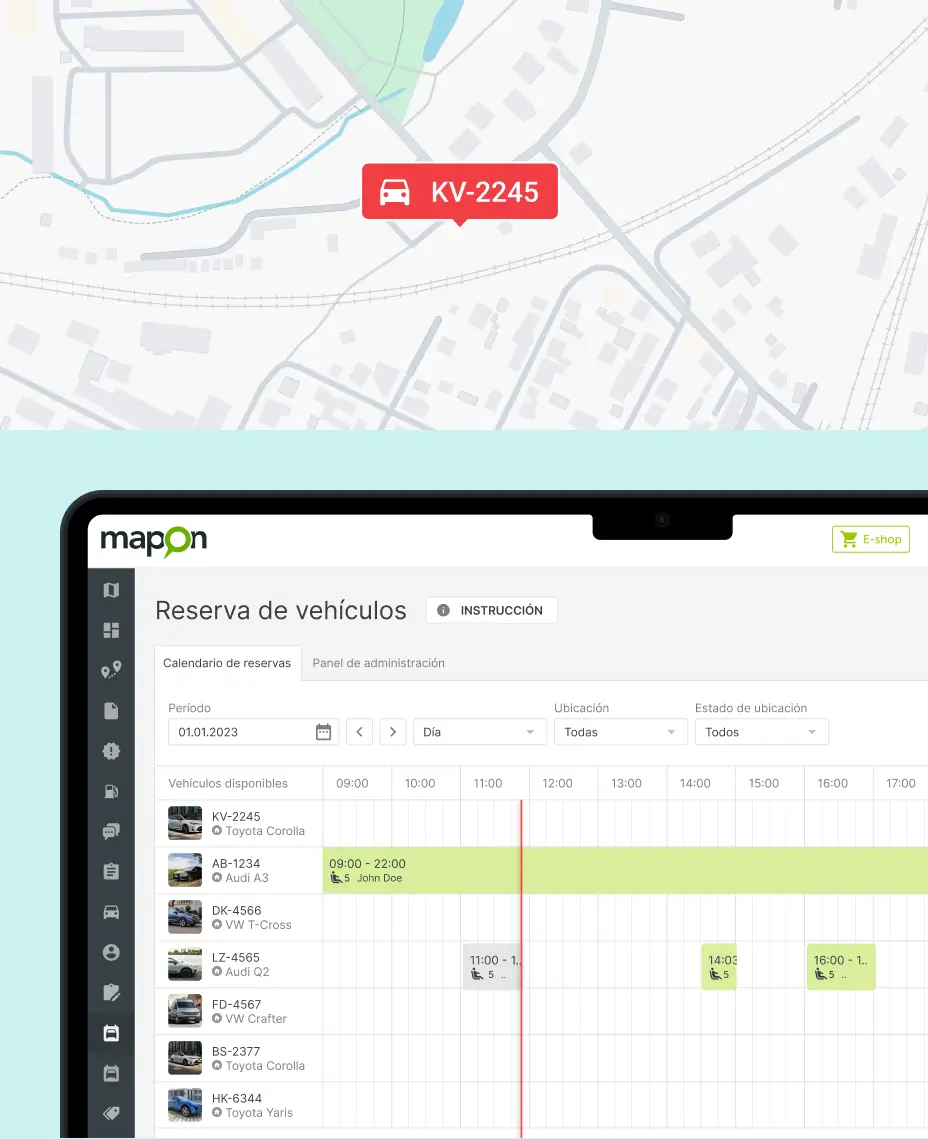Click the calendar icon in Período field
The width and height of the screenshot is (928, 1139).
[323, 732]
